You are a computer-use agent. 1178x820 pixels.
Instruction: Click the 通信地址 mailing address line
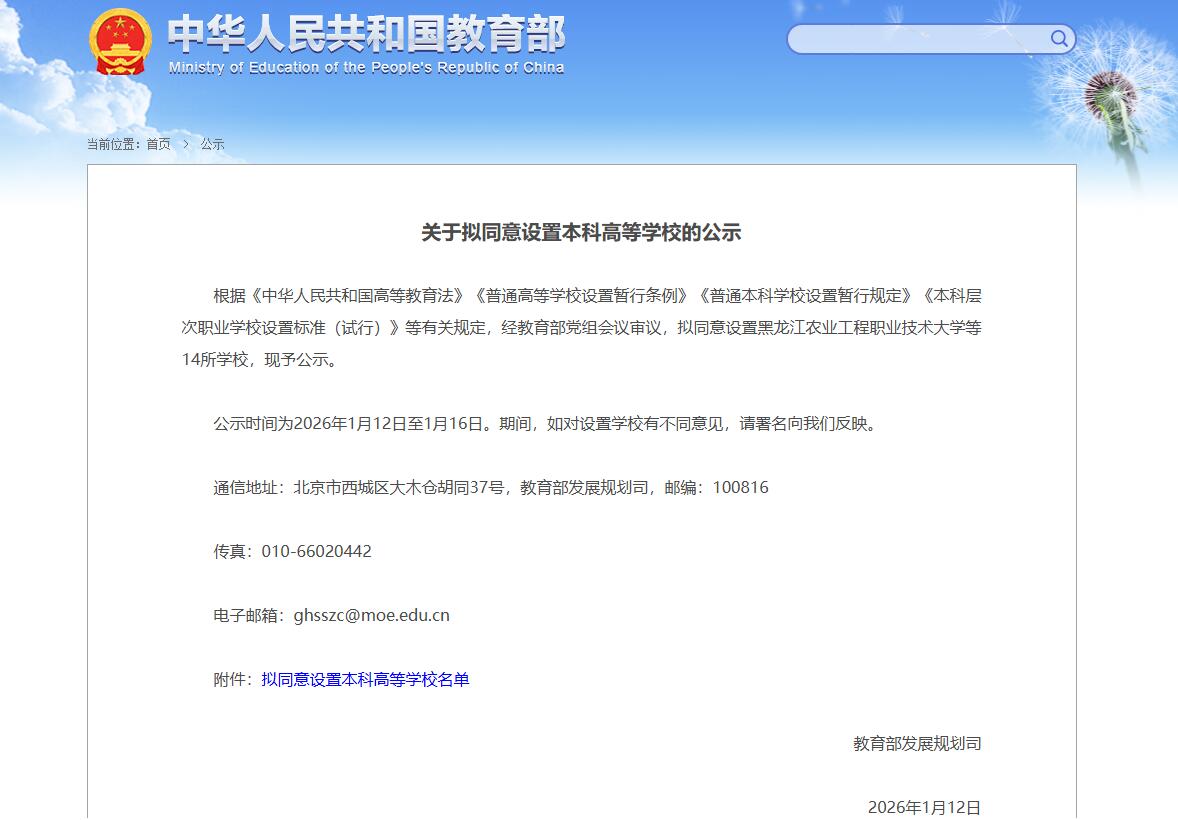(490, 488)
